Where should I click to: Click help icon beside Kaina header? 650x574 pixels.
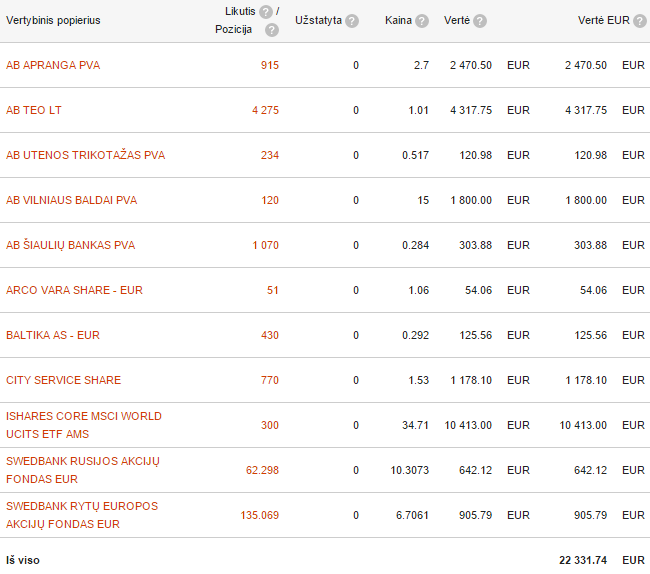(422, 21)
